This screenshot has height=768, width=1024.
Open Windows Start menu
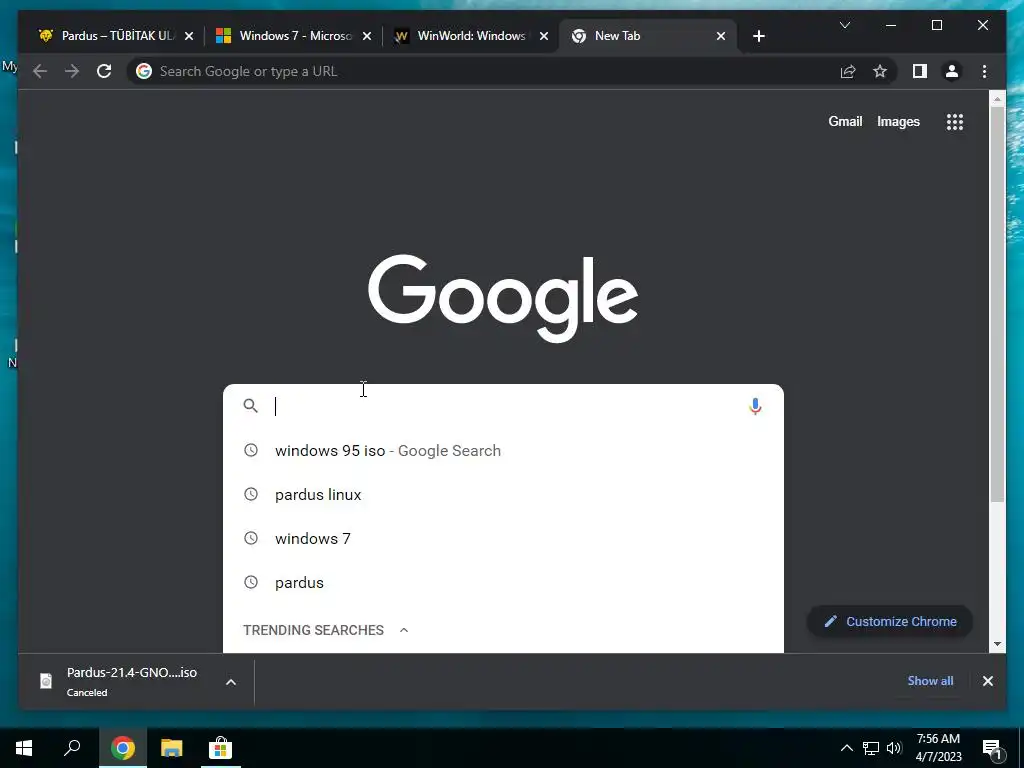(x=24, y=748)
